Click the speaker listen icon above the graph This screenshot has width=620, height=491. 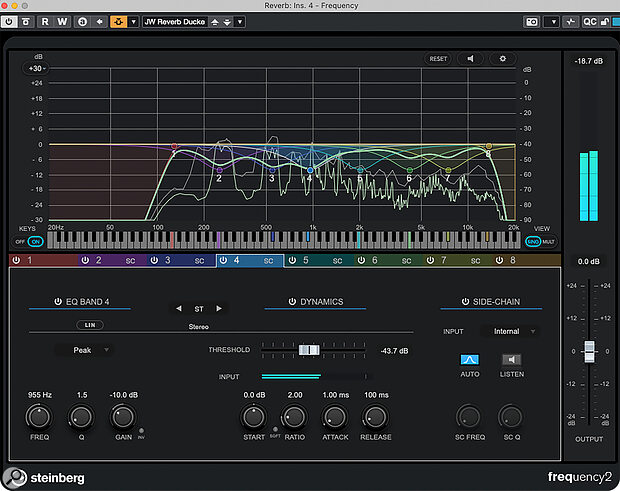(471, 59)
